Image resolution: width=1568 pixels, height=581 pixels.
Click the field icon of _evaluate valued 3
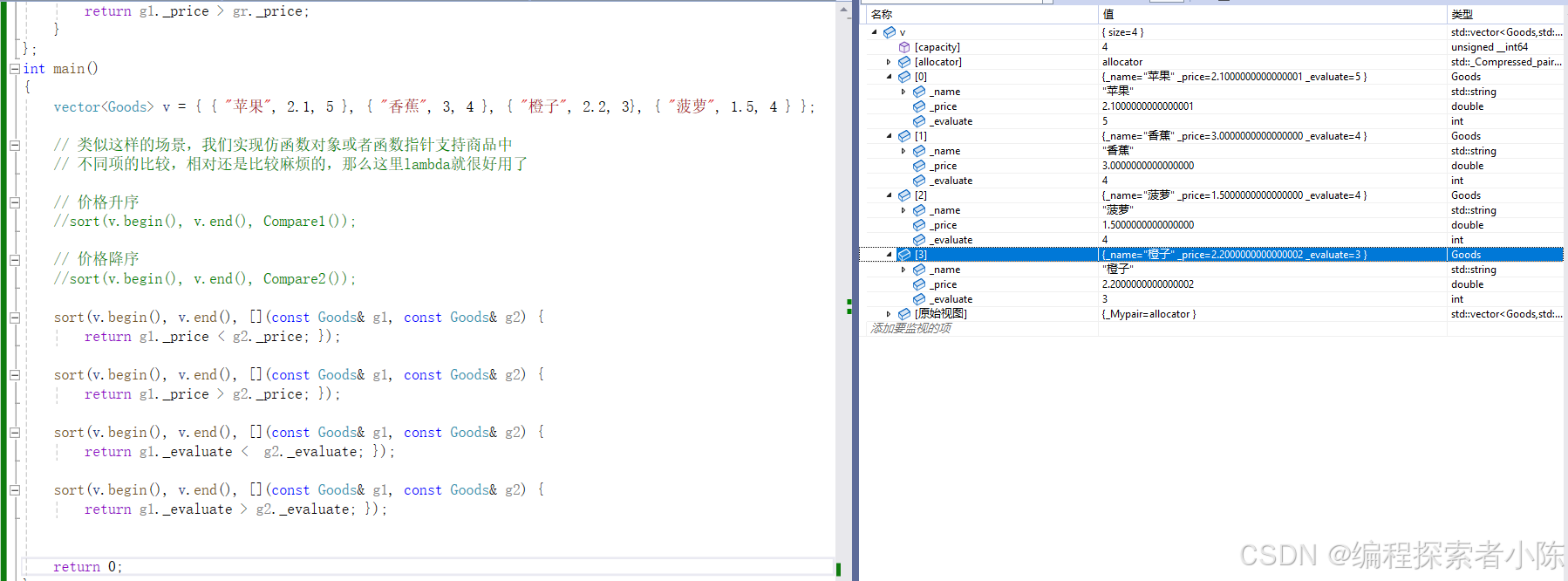pyautogui.click(x=919, y=299)
